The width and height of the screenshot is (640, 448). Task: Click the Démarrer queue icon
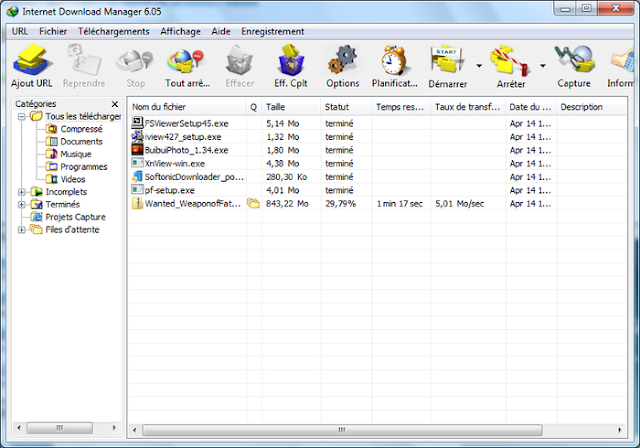tap(447, 60)
